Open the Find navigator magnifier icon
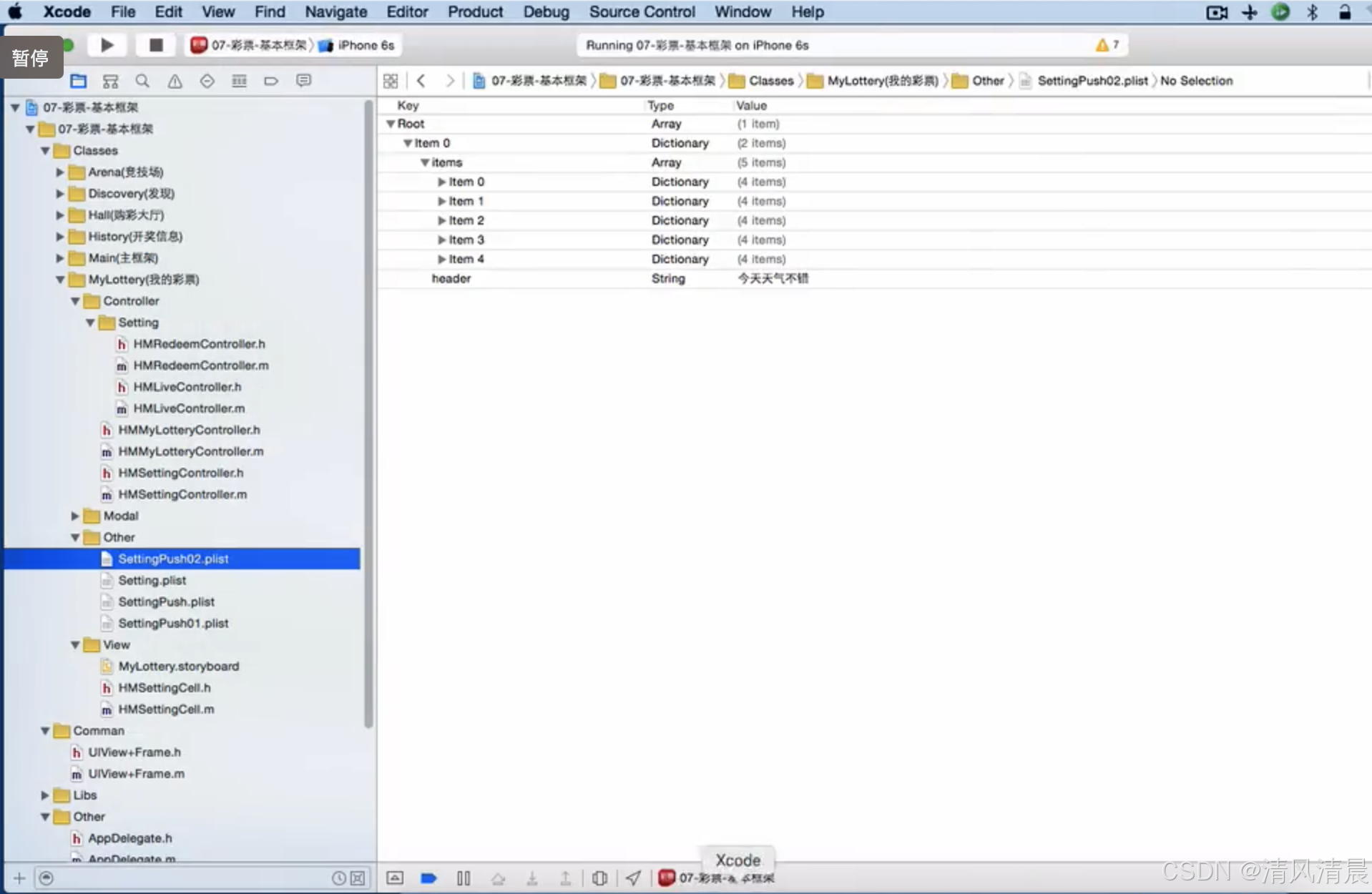 tap(142, 81)
